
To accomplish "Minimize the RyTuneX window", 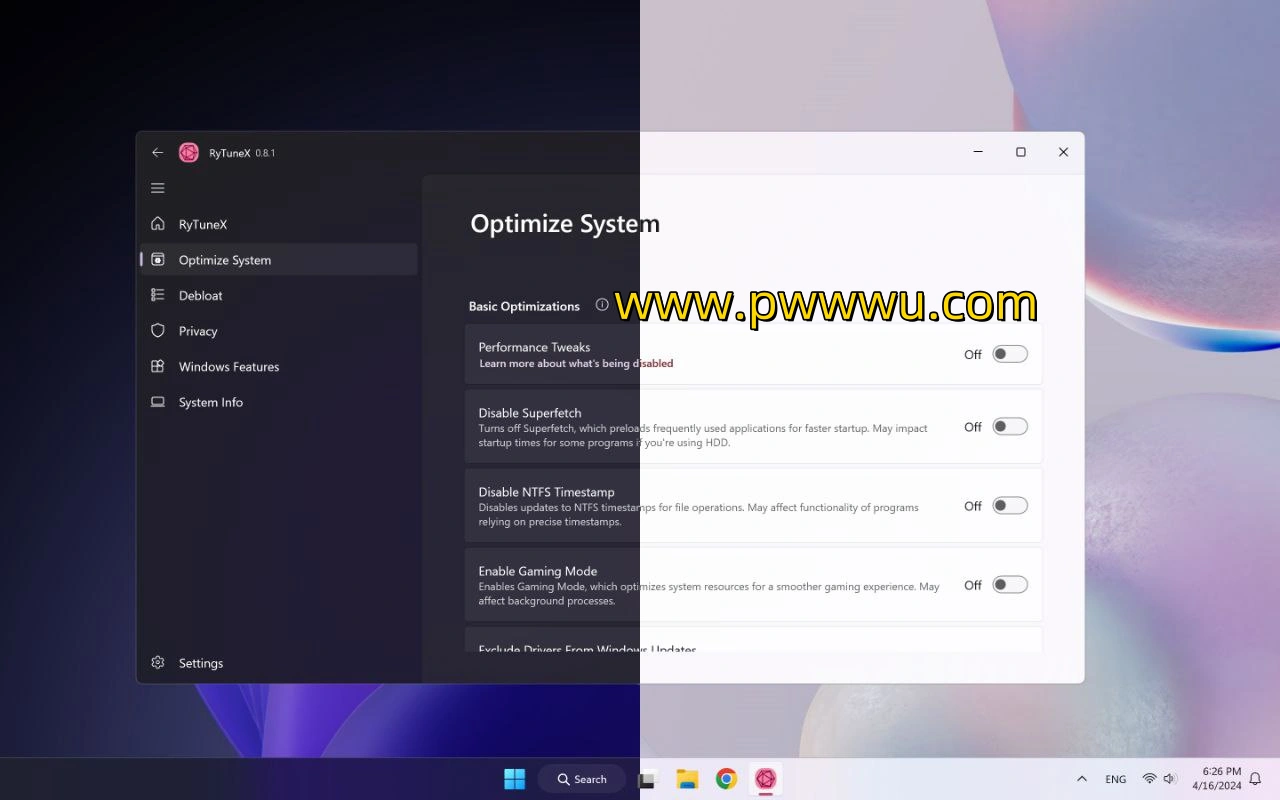I will click(978, 152).
